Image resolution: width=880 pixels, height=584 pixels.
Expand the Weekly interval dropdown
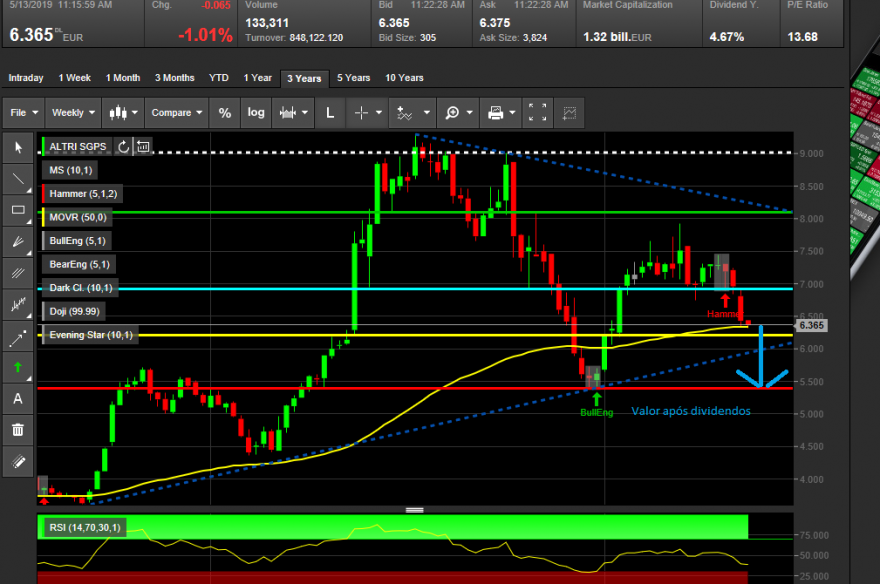(73, 113)
